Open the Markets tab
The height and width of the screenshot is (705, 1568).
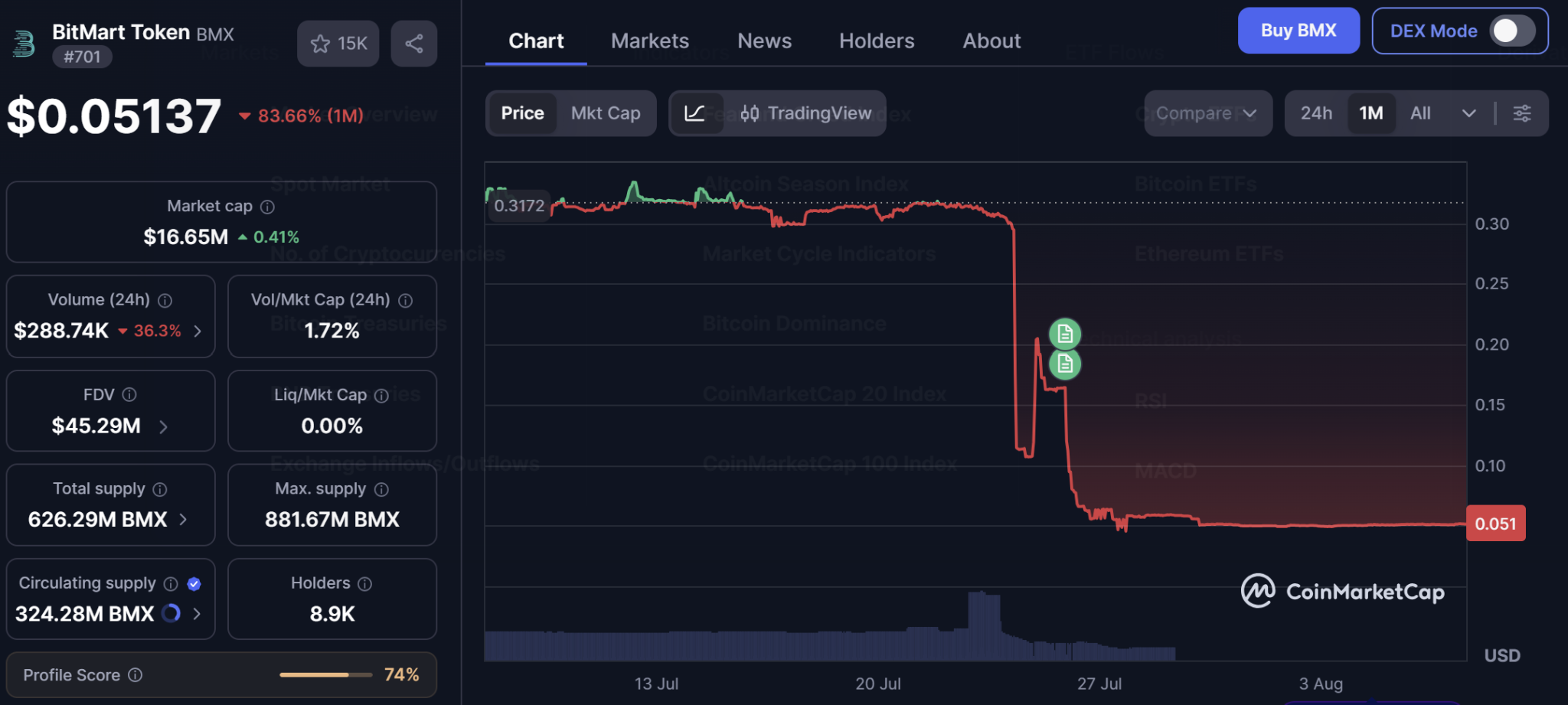[650, 41]
